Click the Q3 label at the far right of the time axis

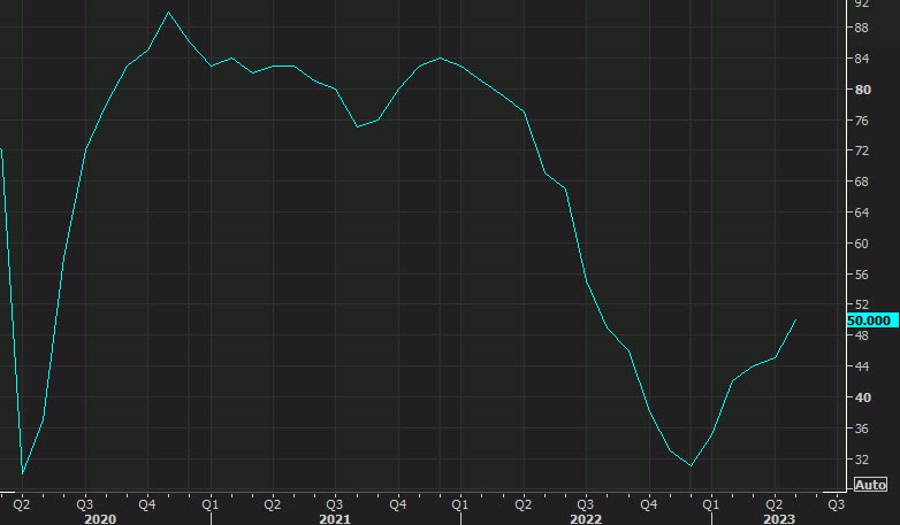835,504
